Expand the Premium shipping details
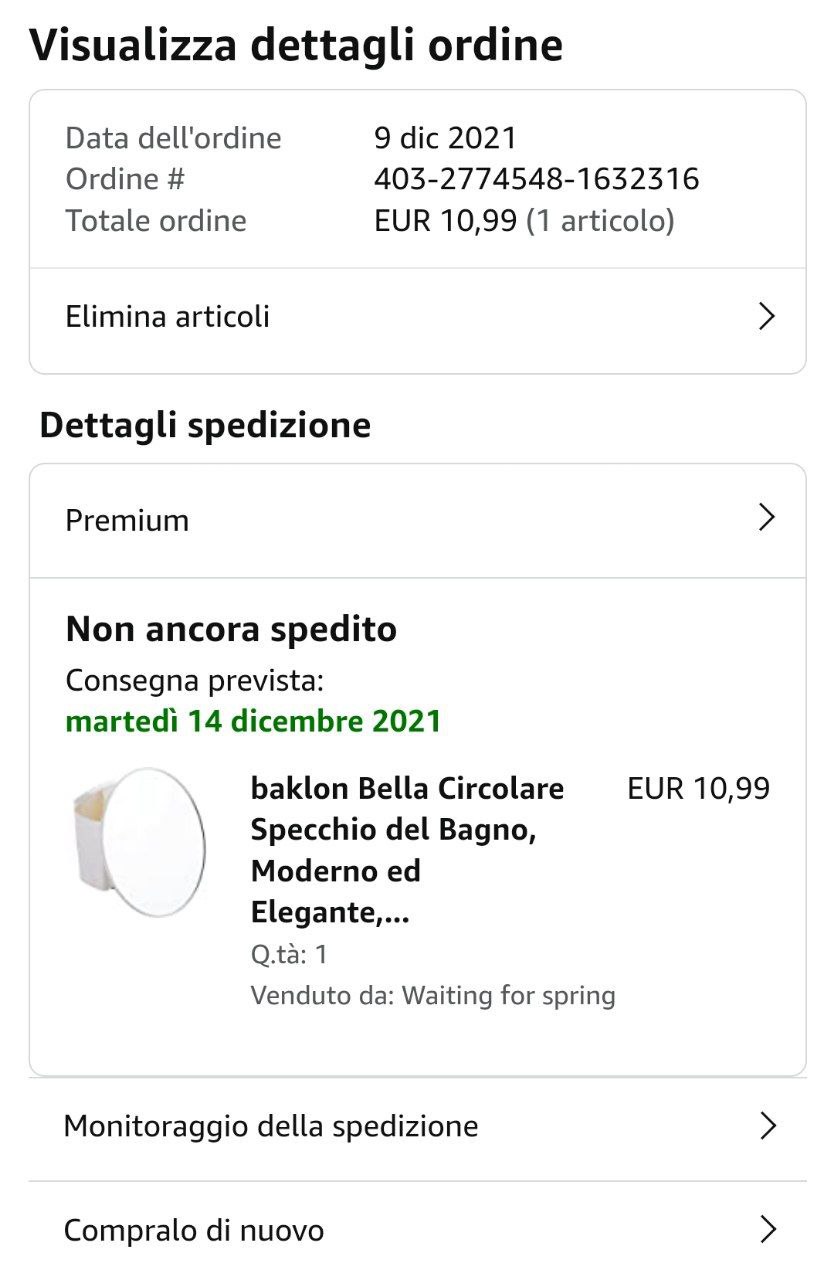This screenshot has width=834, height=1280. (127, 520)
